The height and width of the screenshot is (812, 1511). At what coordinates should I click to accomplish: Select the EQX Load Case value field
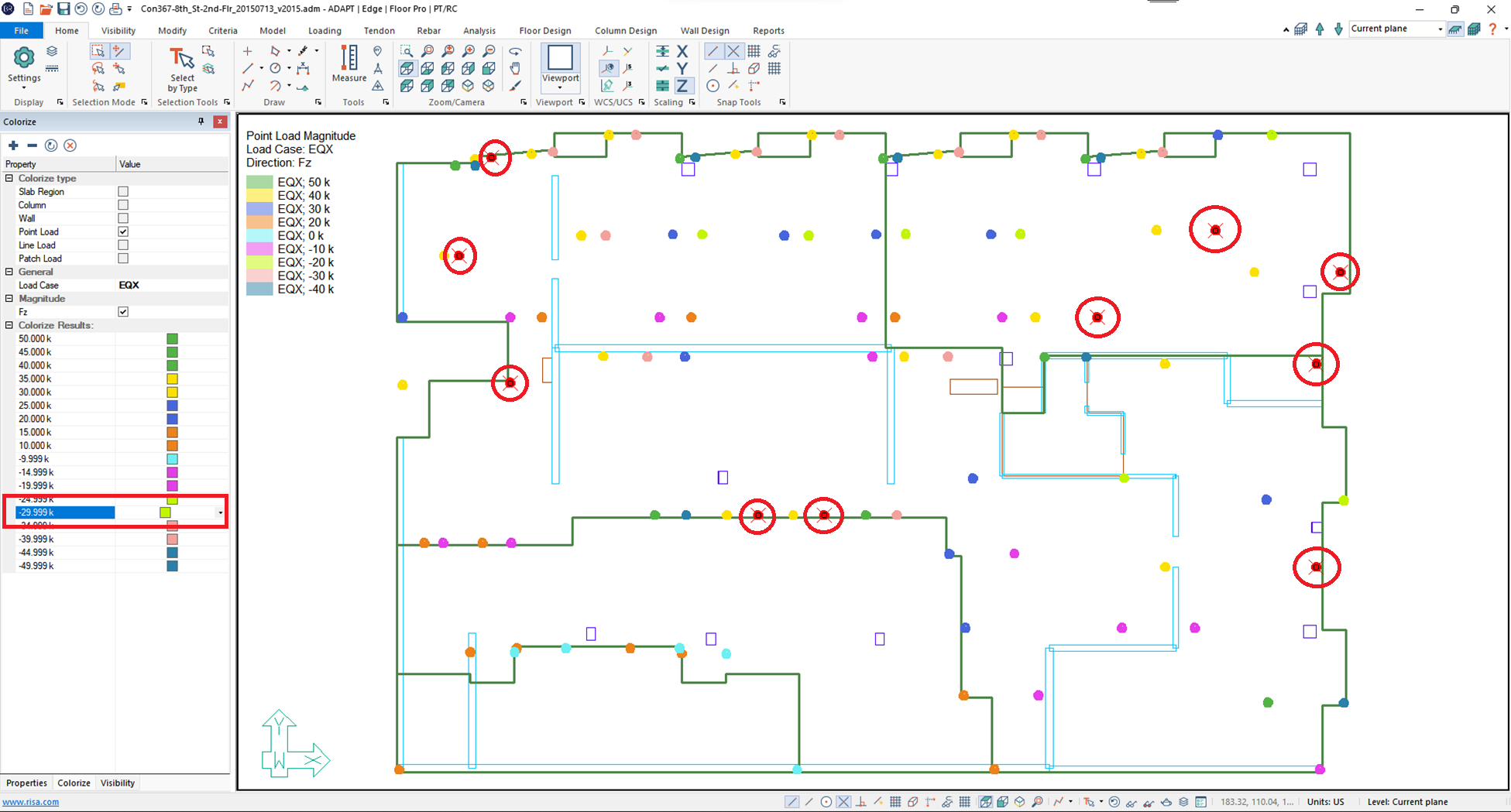tap(172, 285)
